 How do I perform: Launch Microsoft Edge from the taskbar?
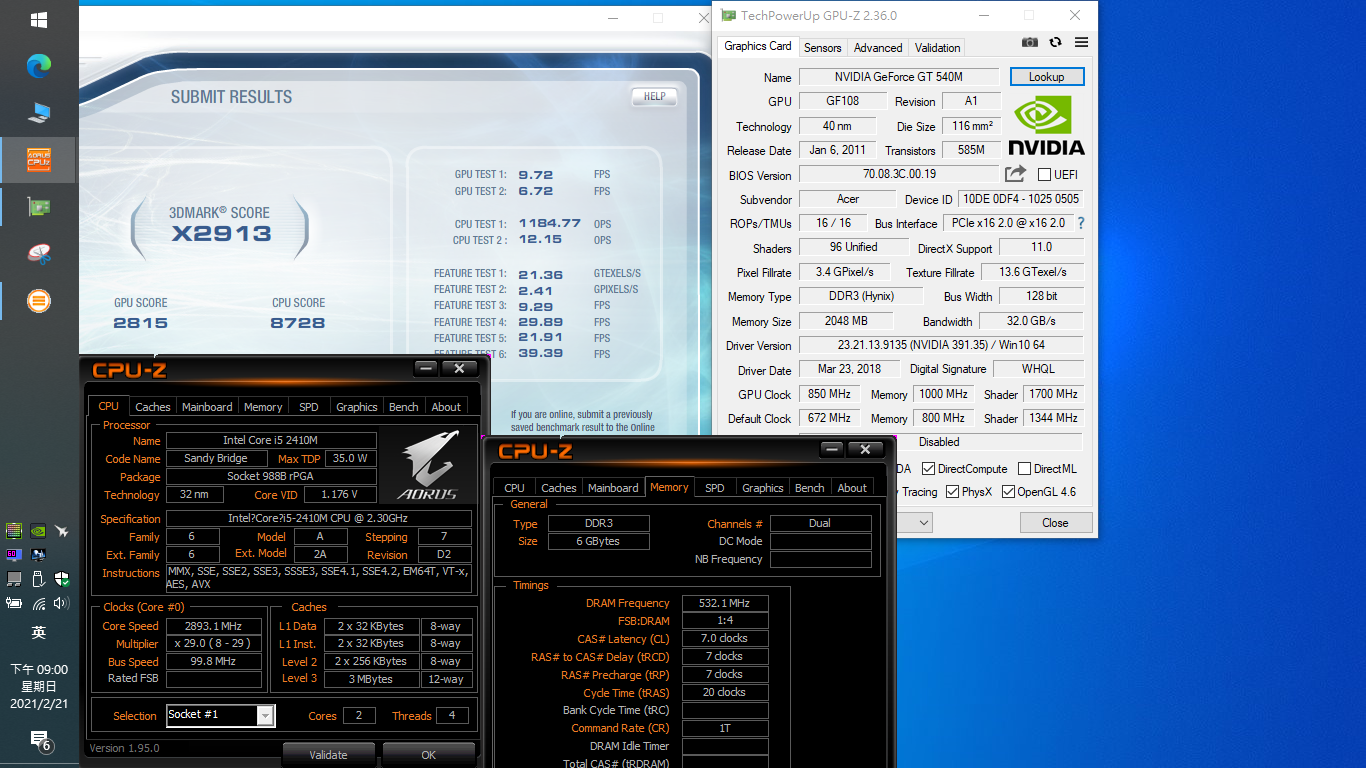(39, 65)
